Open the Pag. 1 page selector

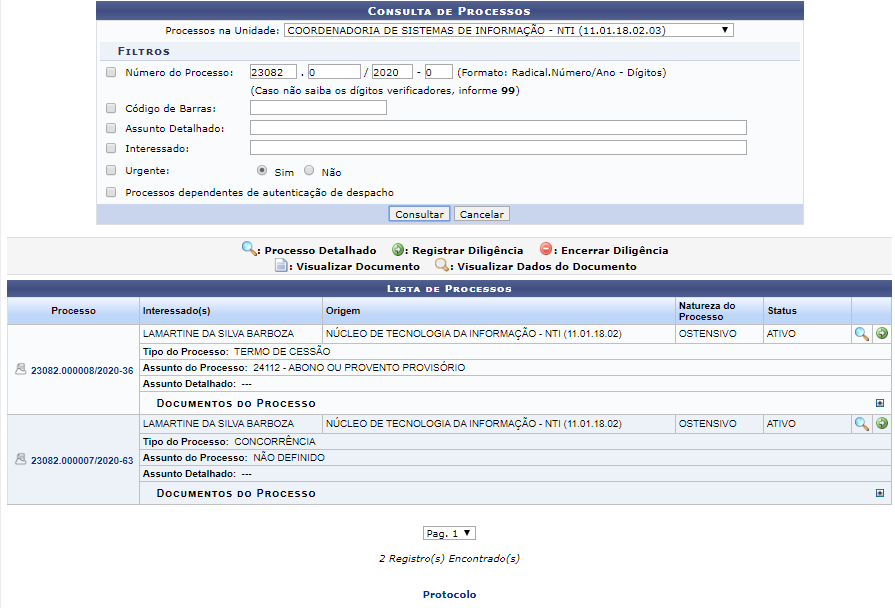pos(449,533)
